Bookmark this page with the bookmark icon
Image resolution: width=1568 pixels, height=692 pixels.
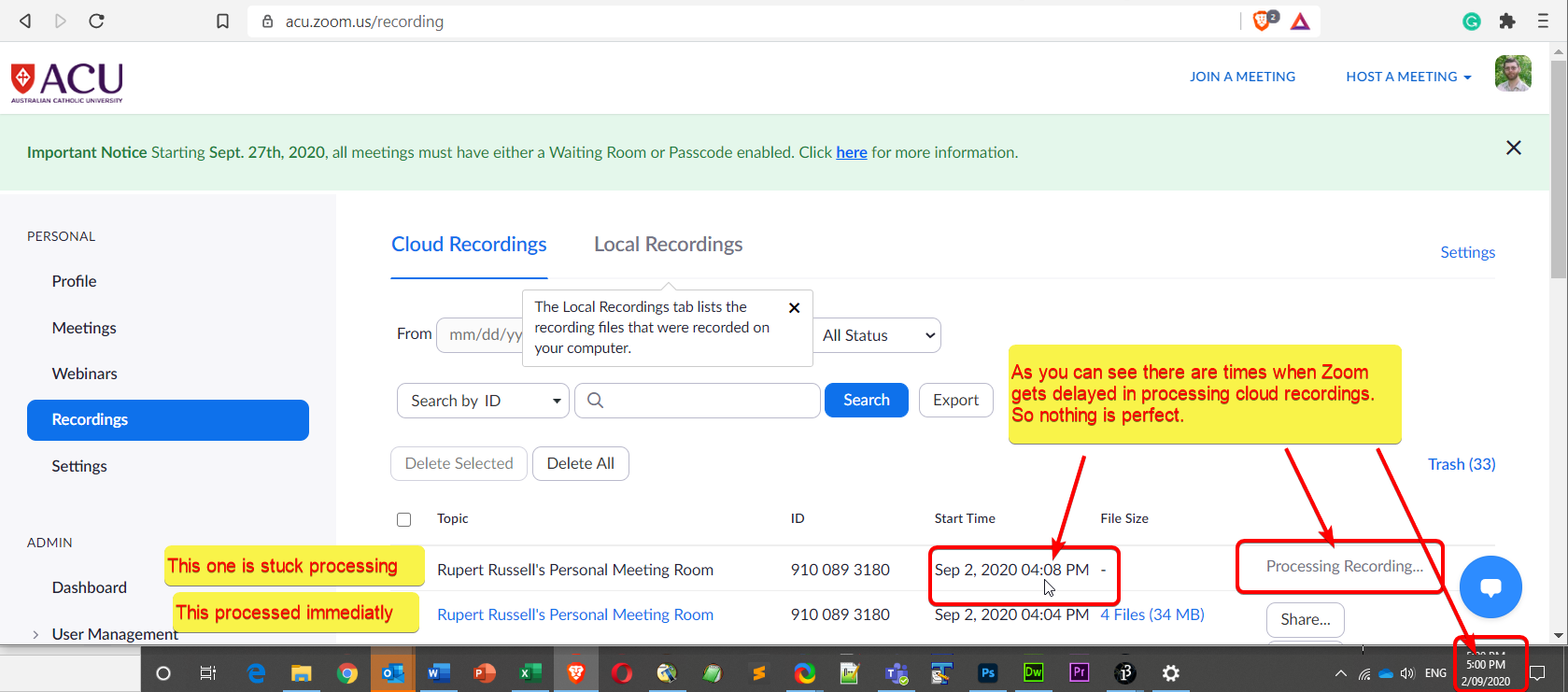[222, 21]
